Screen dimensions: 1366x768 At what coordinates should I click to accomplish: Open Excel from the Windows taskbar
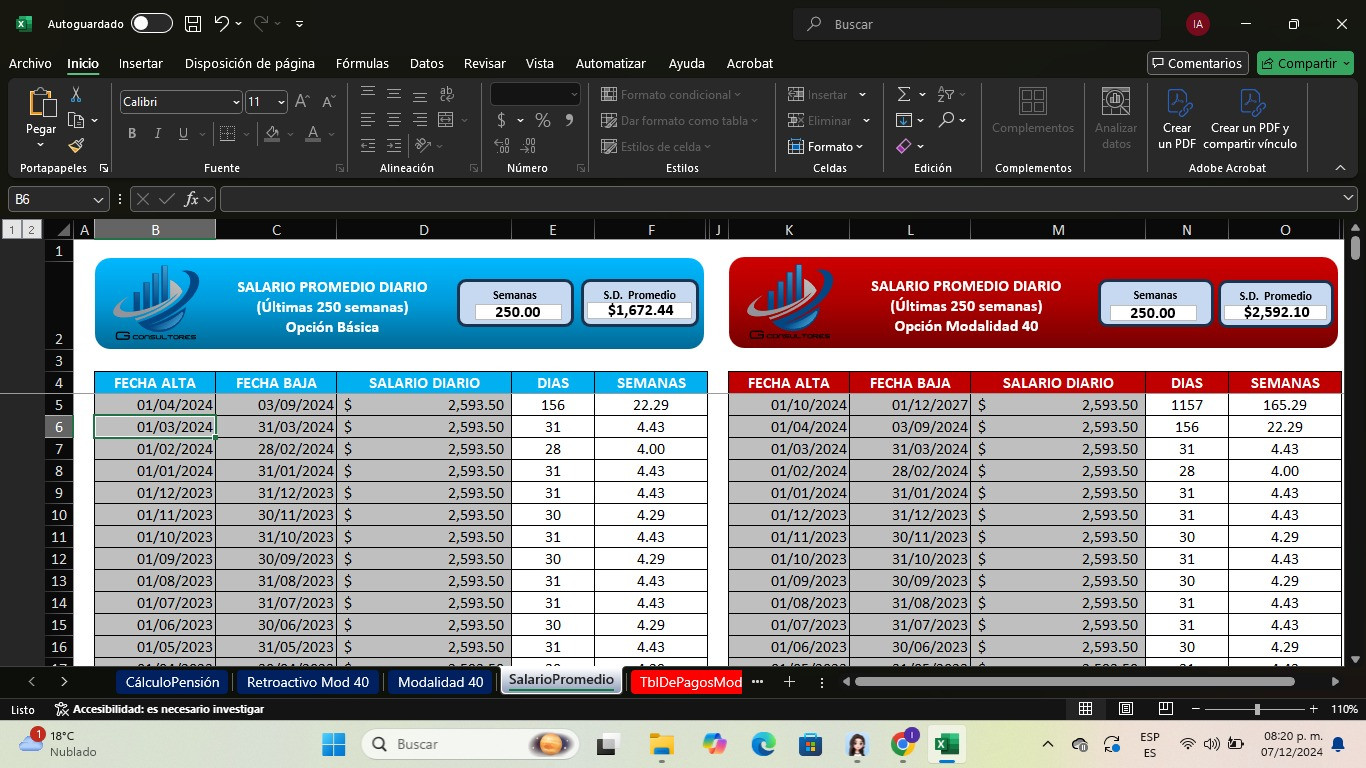945,744
